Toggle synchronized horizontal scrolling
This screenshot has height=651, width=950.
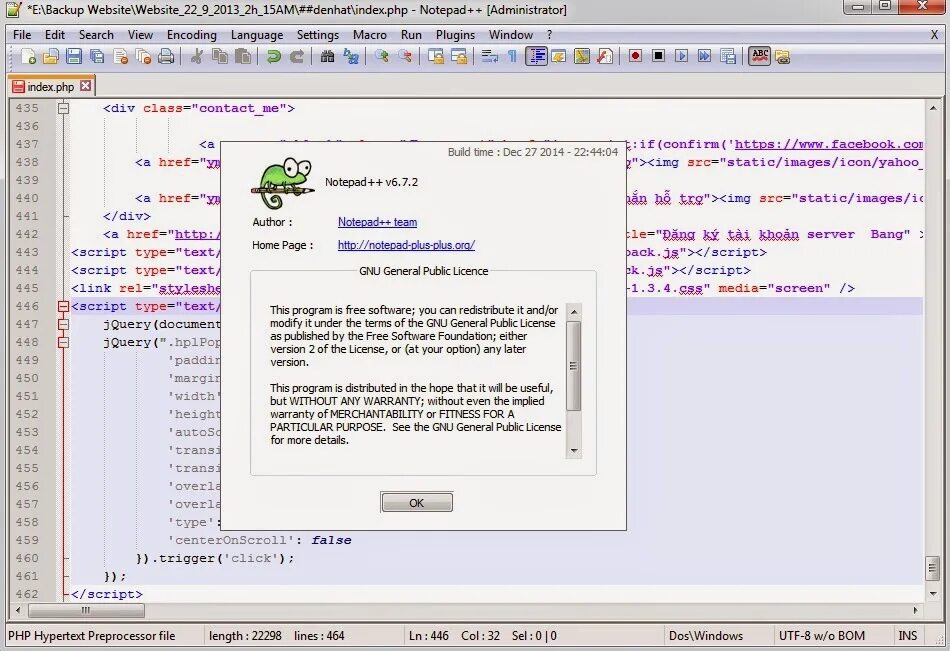tap(459, 57)
